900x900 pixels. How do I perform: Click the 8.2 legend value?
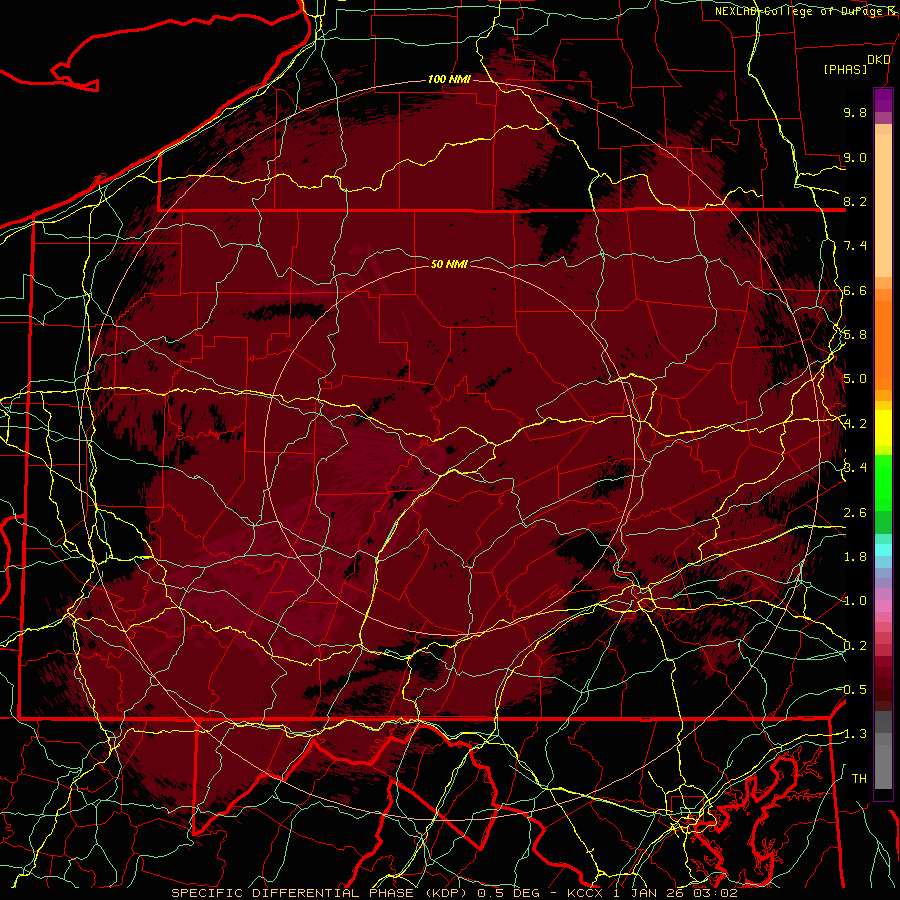pos(855,201)
